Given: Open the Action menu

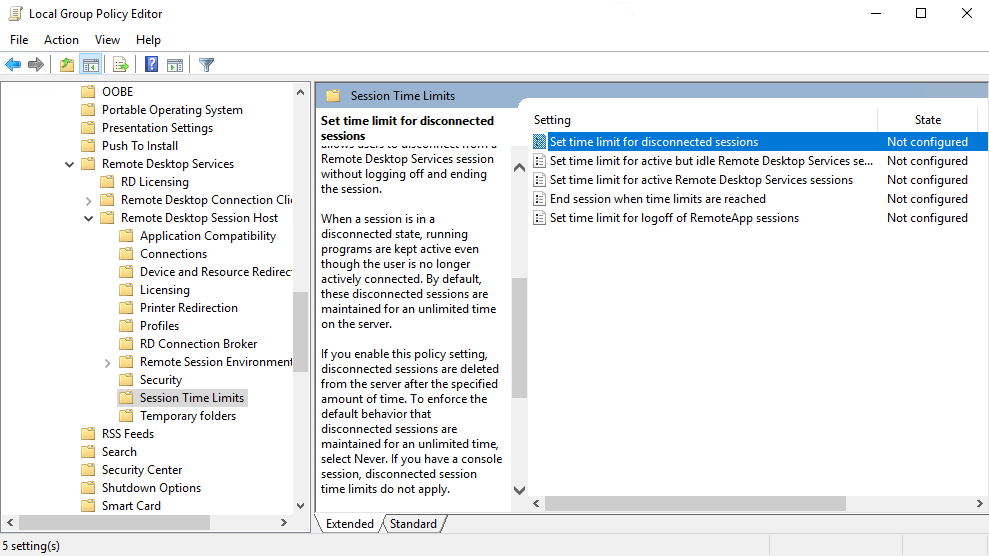Looking at the screenshot, I should pos(61,40).
